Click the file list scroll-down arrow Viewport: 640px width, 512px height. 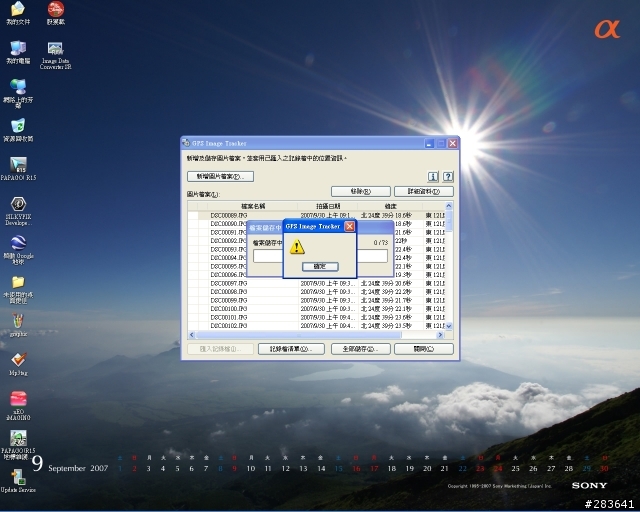(449, 326)
